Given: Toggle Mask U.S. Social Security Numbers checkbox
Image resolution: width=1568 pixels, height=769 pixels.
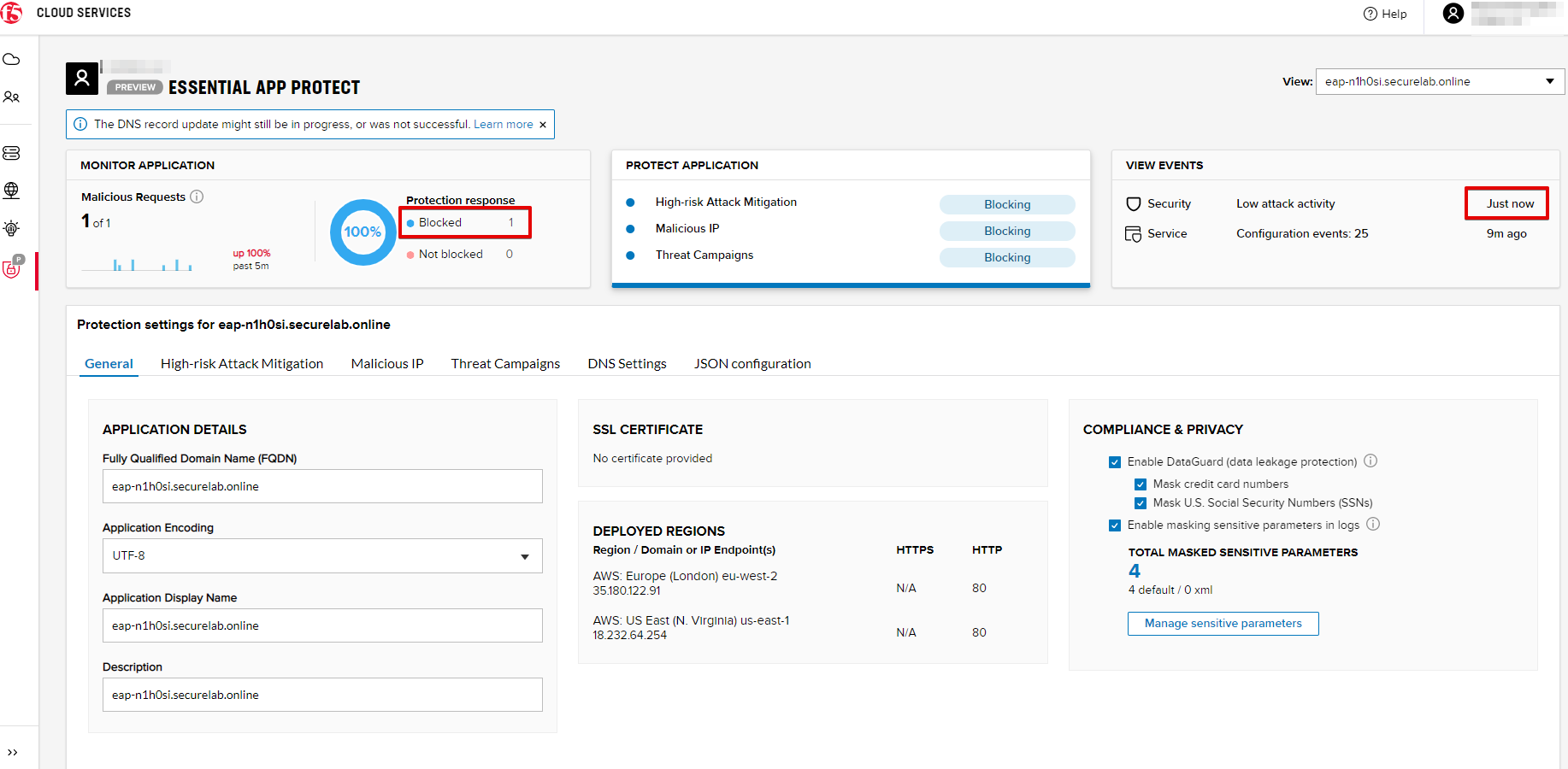Looking at the screenshot, I should point(1141,503).
